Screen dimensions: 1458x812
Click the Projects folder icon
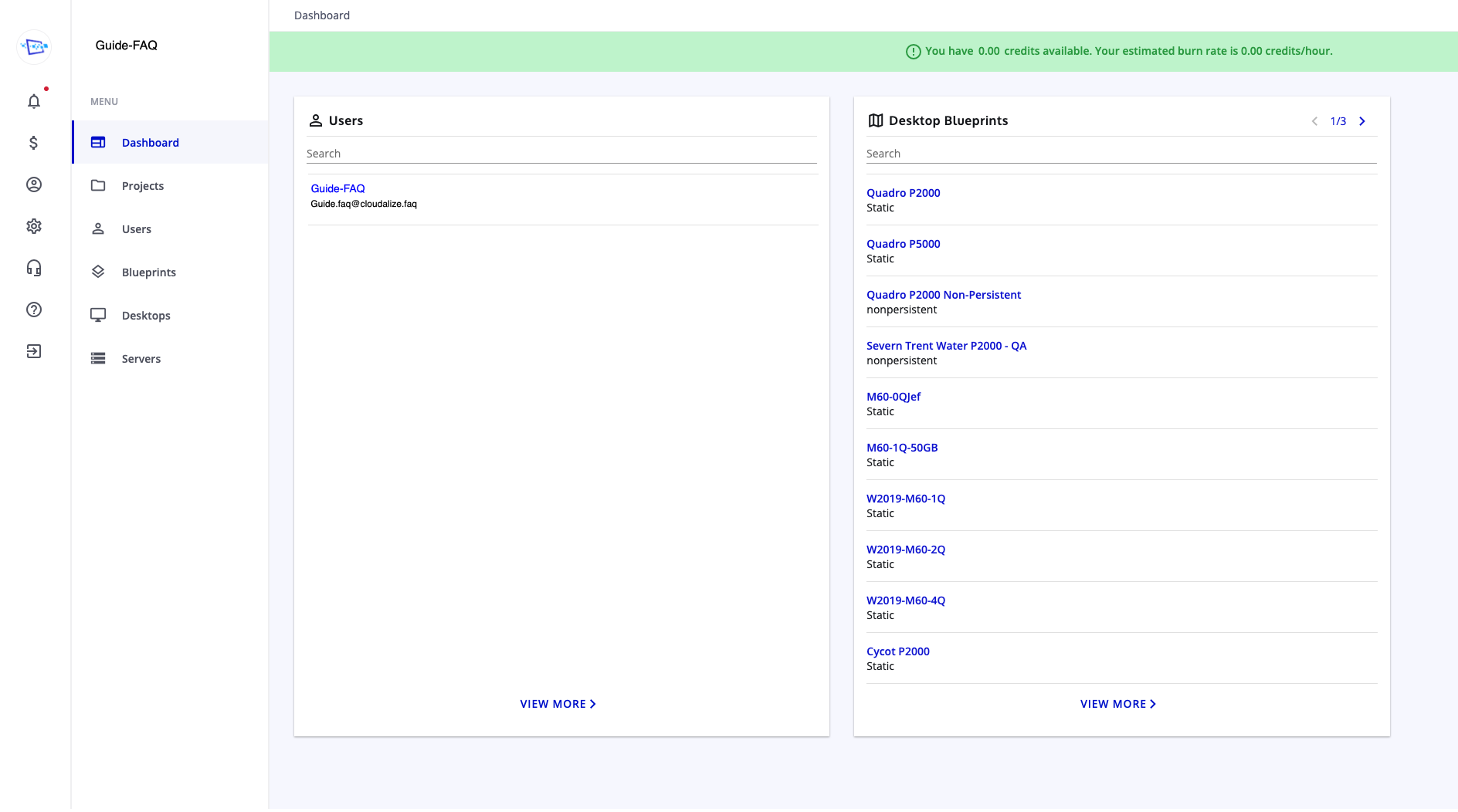(98, 185)
